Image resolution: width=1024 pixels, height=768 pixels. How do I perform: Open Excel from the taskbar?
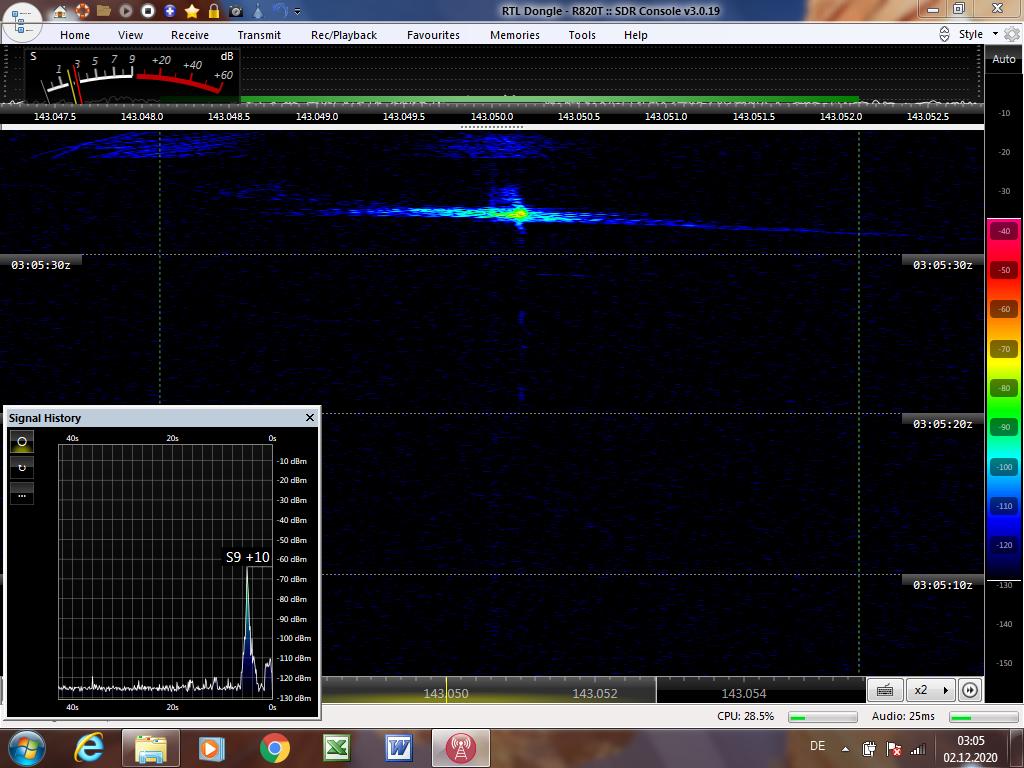coord(337,748)
